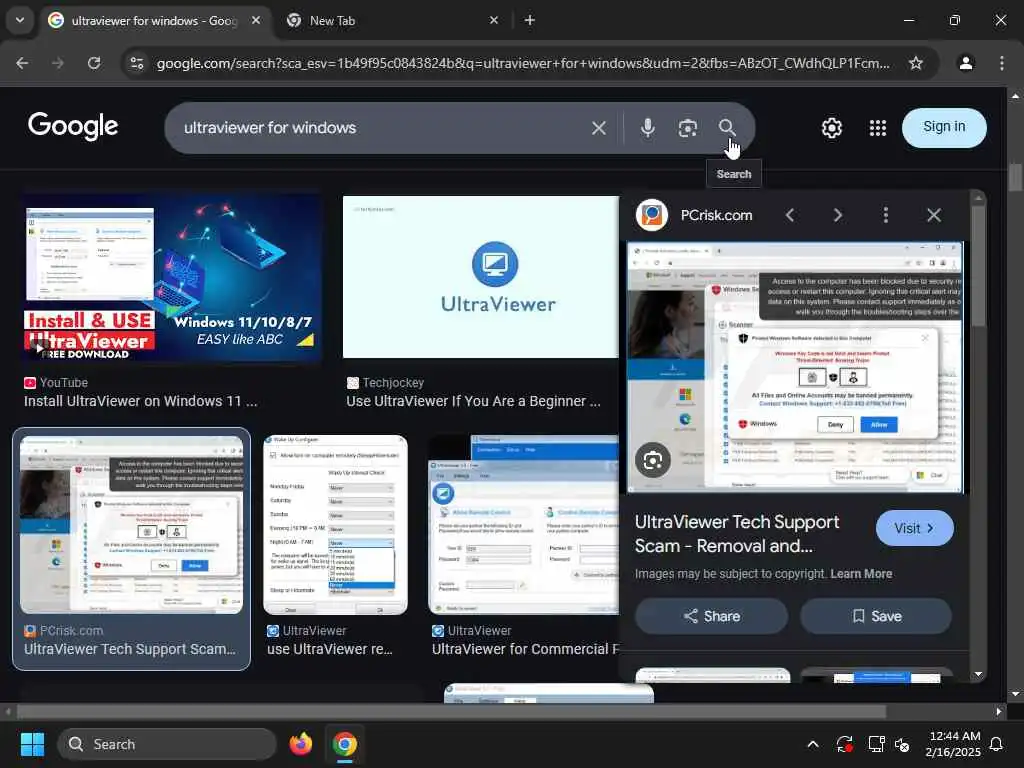1024x768 pixels.
Task: Open the 12:44 AM clock calendar
Action: pos(952,744)
